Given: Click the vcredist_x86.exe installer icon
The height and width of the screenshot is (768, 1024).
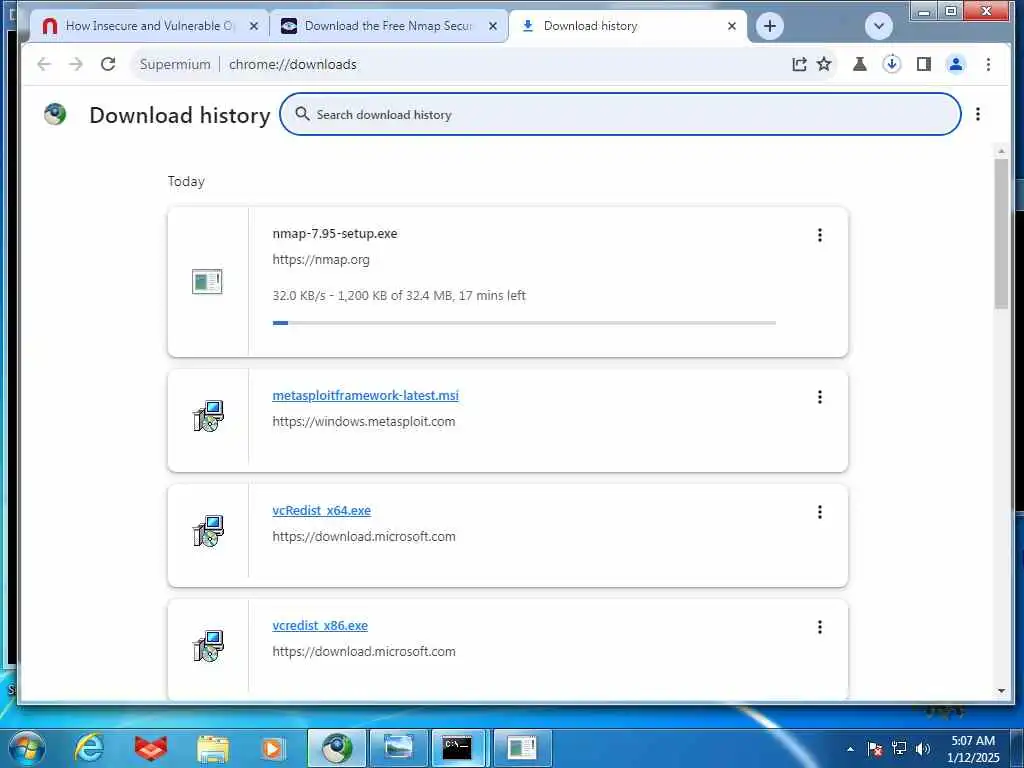Looking at the screenshot, I should point(208,646).
